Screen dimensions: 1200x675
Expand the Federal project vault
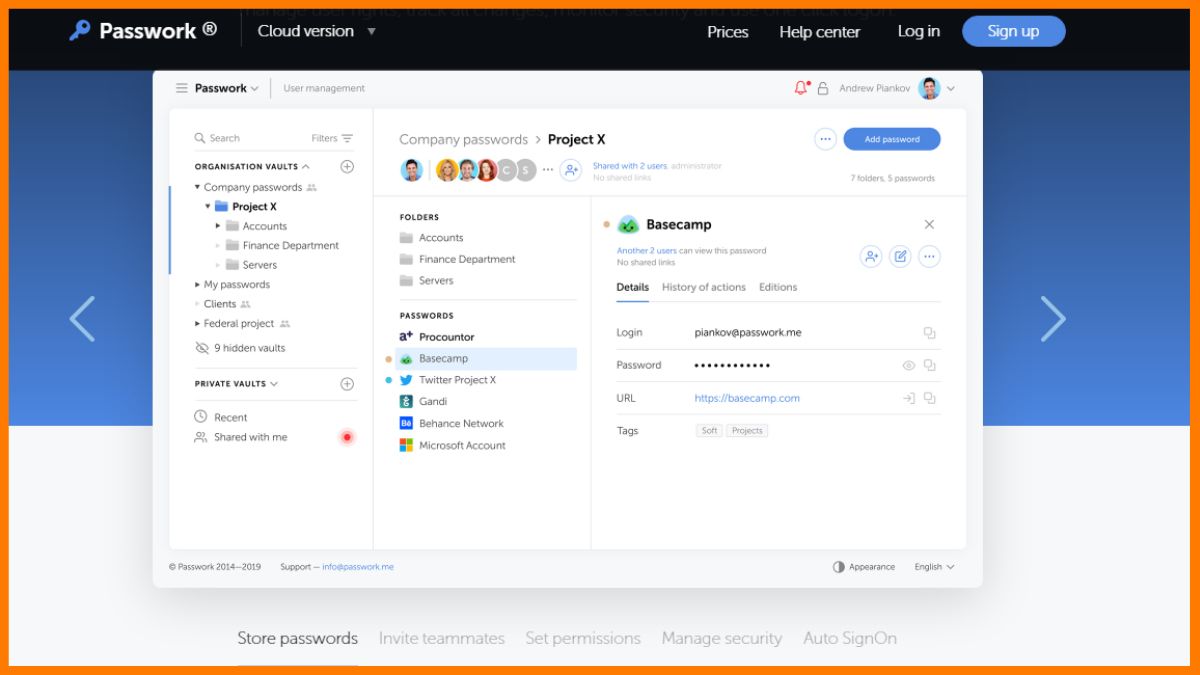coord(197,324)
